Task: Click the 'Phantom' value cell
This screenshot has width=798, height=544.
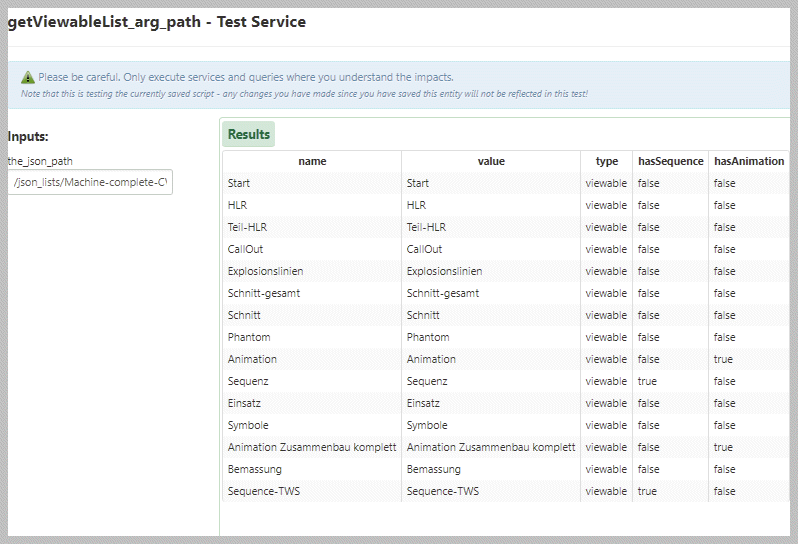Action: [491, 337]
